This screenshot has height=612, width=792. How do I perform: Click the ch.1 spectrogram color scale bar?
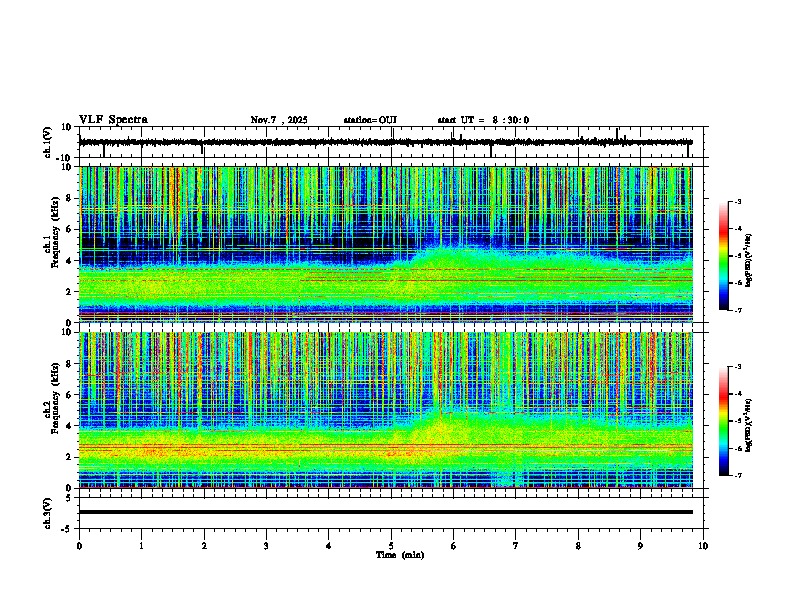[x=724, y=256]
